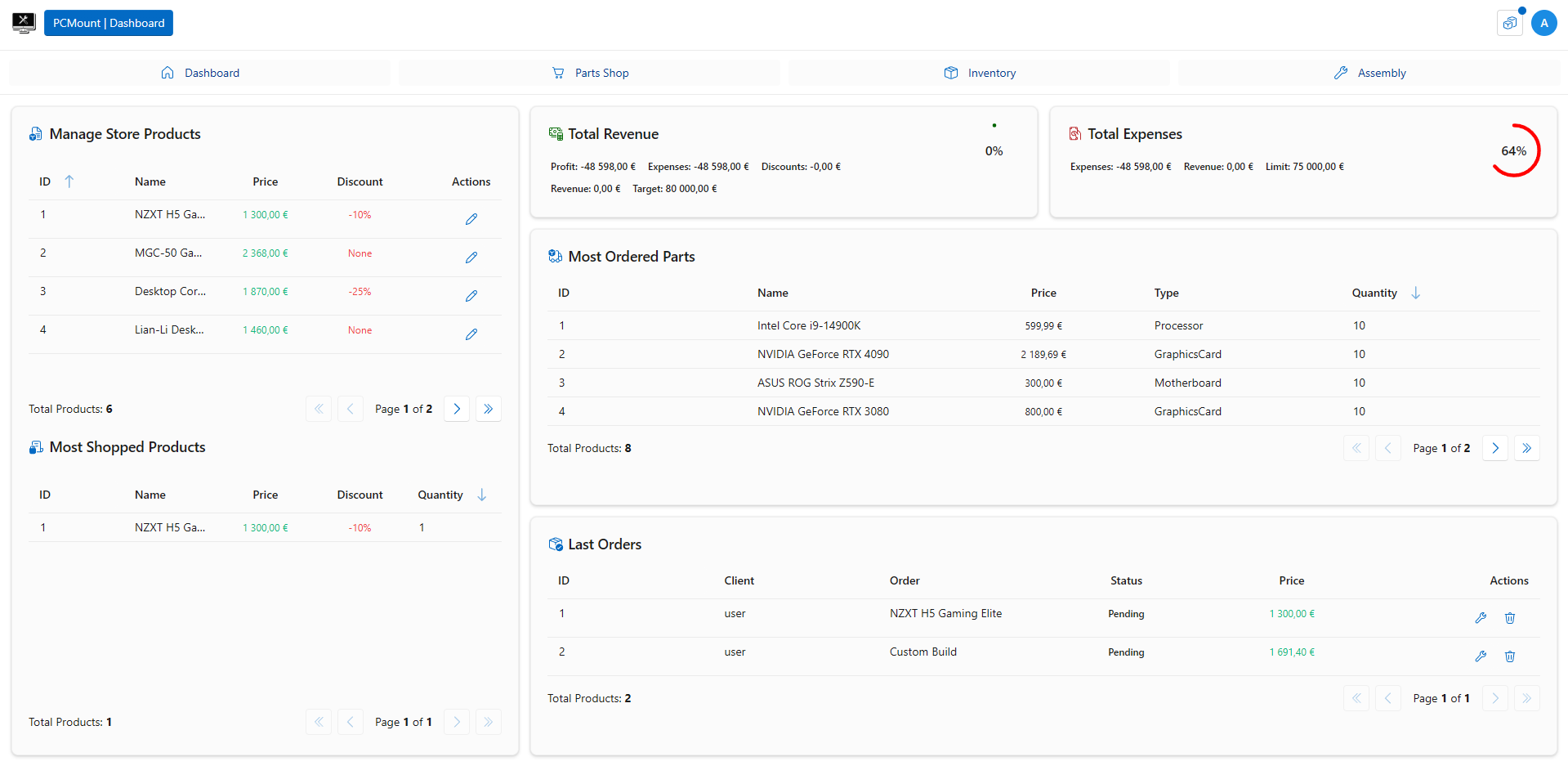Edit the Lian-Li Desk... product with pencil icon
1568x766 pixels.
pyautogui.click(x=471, y=334)
